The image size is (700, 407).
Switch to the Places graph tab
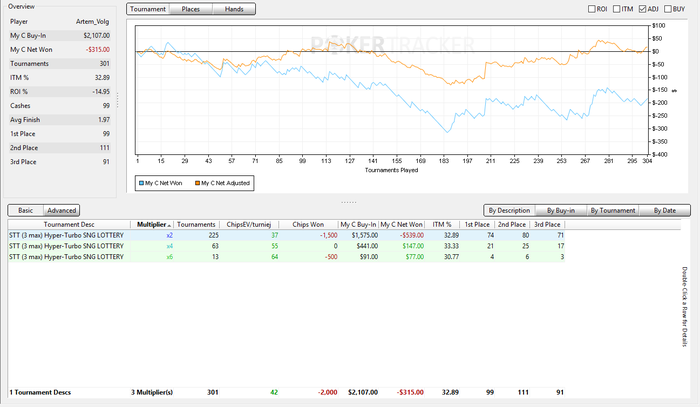click(x=190, y=9)
